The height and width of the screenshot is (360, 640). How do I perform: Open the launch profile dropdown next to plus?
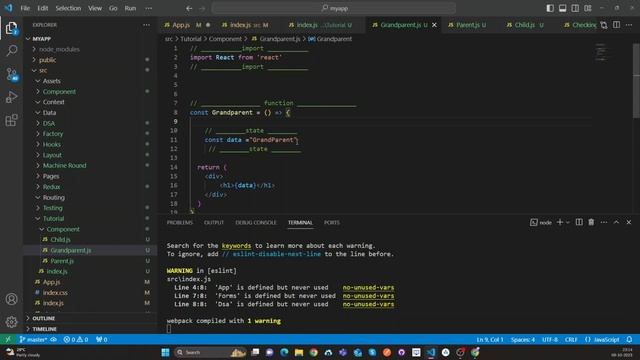(x=568, y=222)
